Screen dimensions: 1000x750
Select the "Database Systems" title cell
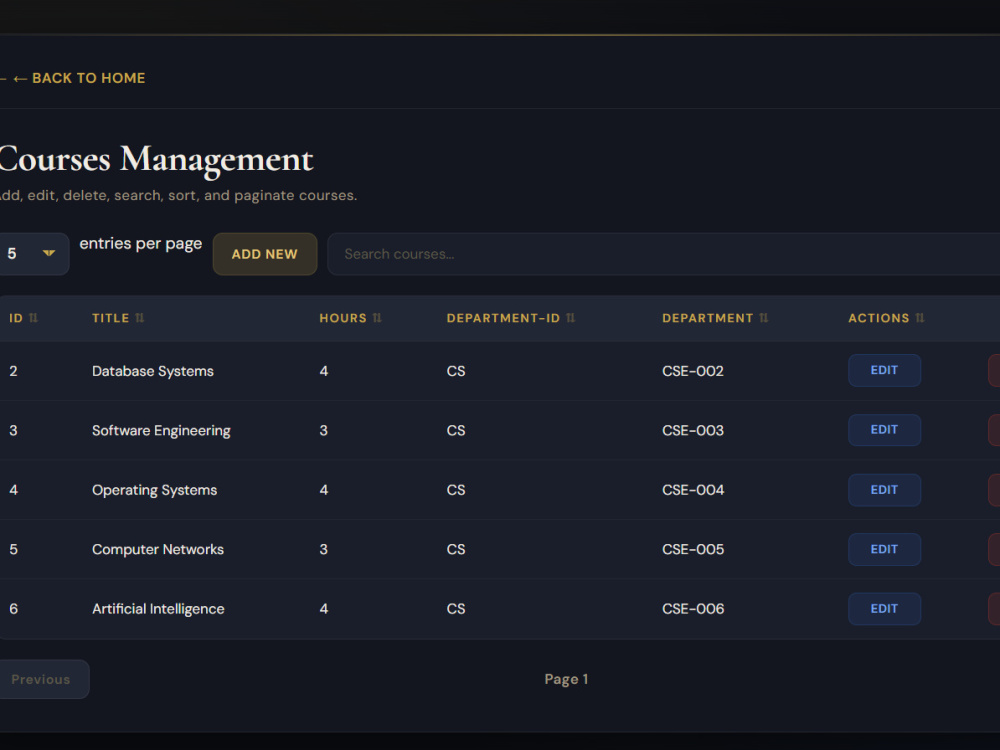pyautogui.click(x=153, y=371)
